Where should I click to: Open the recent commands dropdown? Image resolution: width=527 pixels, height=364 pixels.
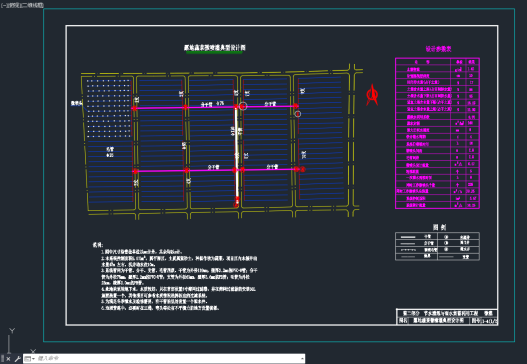click(30, 359)
